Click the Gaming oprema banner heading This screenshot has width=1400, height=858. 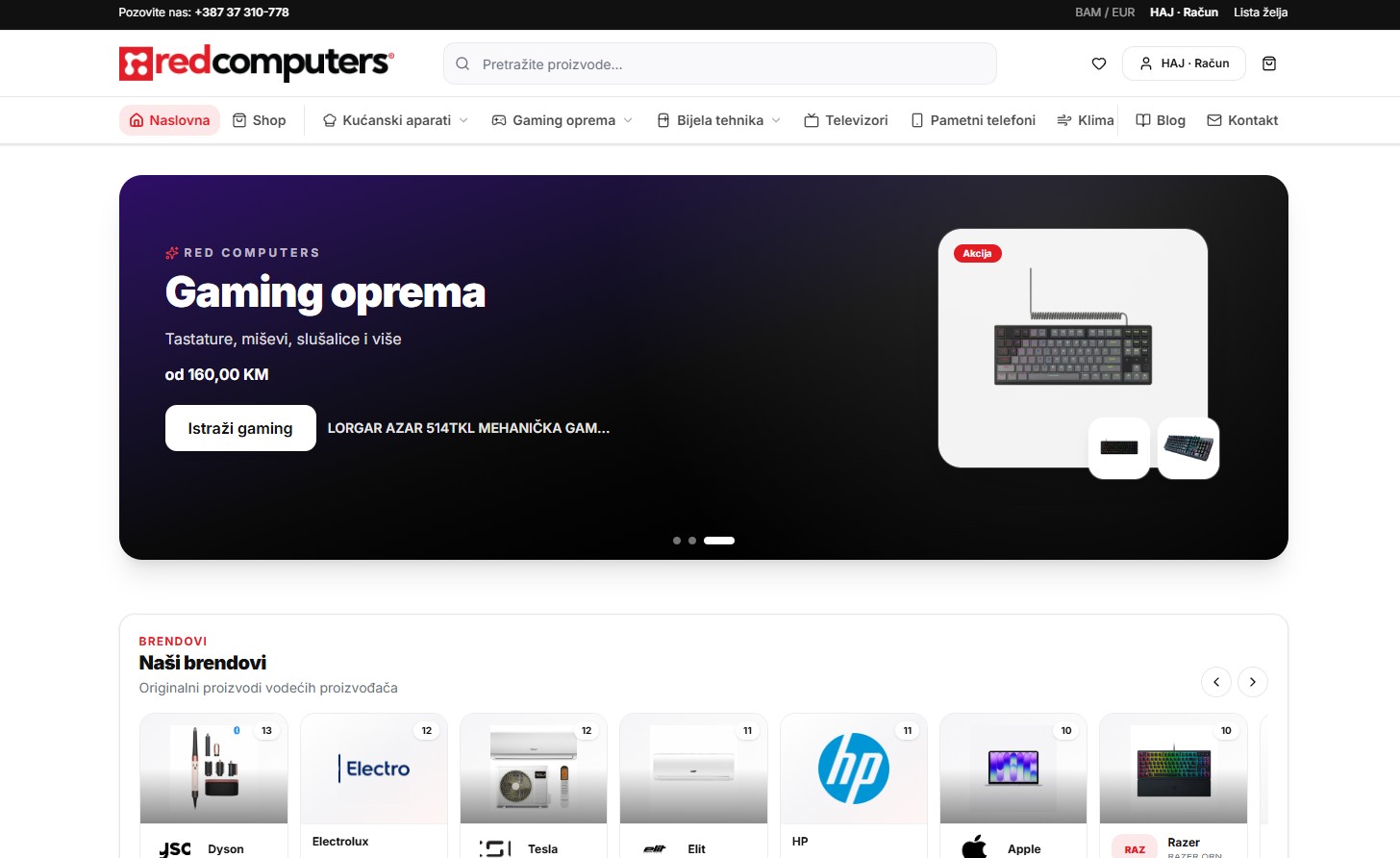tap(325, 292)
